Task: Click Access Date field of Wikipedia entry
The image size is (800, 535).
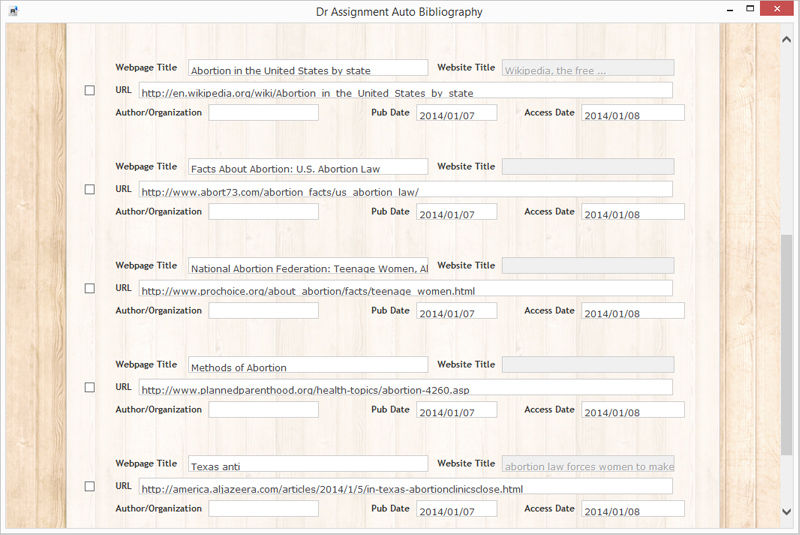Action: pyautogui.click(x=633, y=113)
